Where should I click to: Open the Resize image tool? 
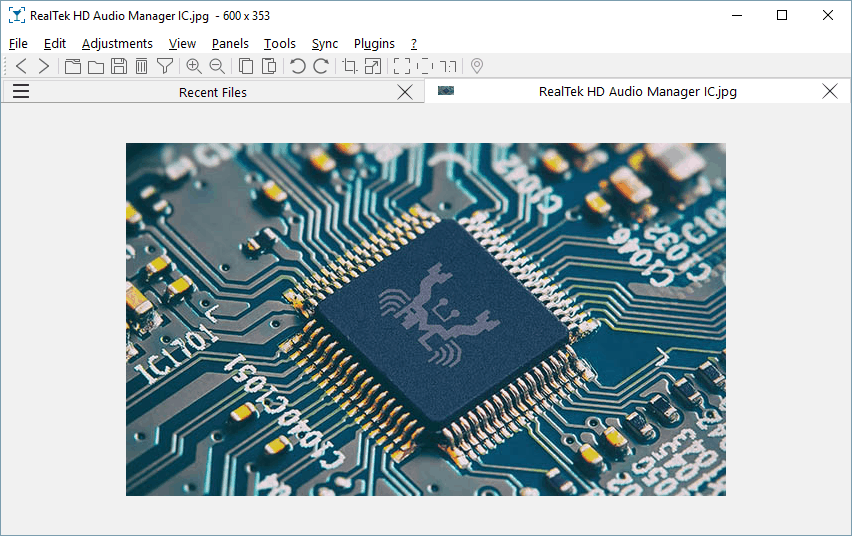pos(373,66)
